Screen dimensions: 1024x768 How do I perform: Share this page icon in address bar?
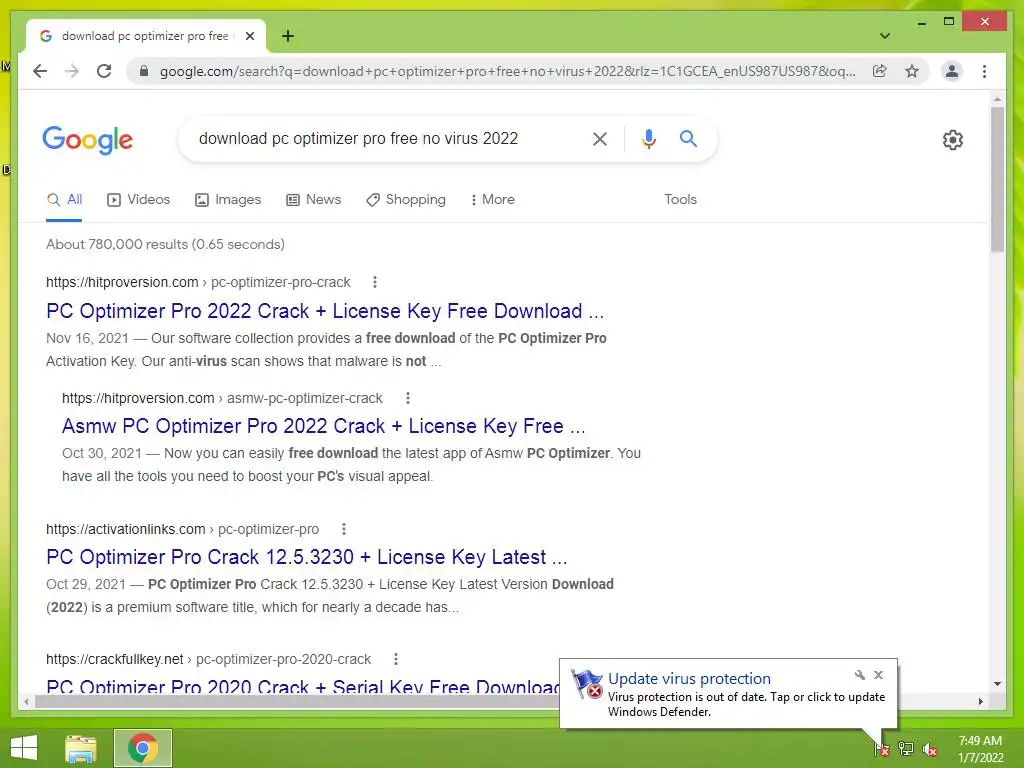[x=880, y=71]
